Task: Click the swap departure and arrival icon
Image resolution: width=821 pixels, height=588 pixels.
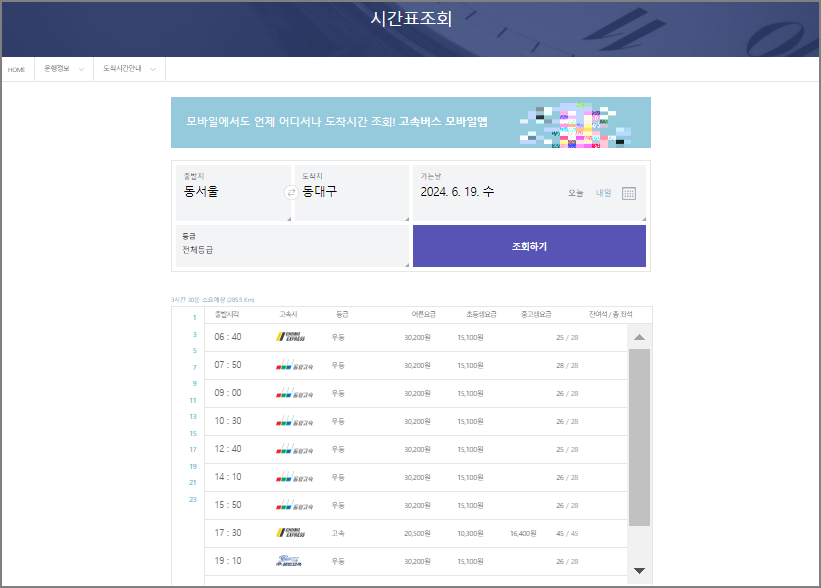Action: (x=290, y=193)
